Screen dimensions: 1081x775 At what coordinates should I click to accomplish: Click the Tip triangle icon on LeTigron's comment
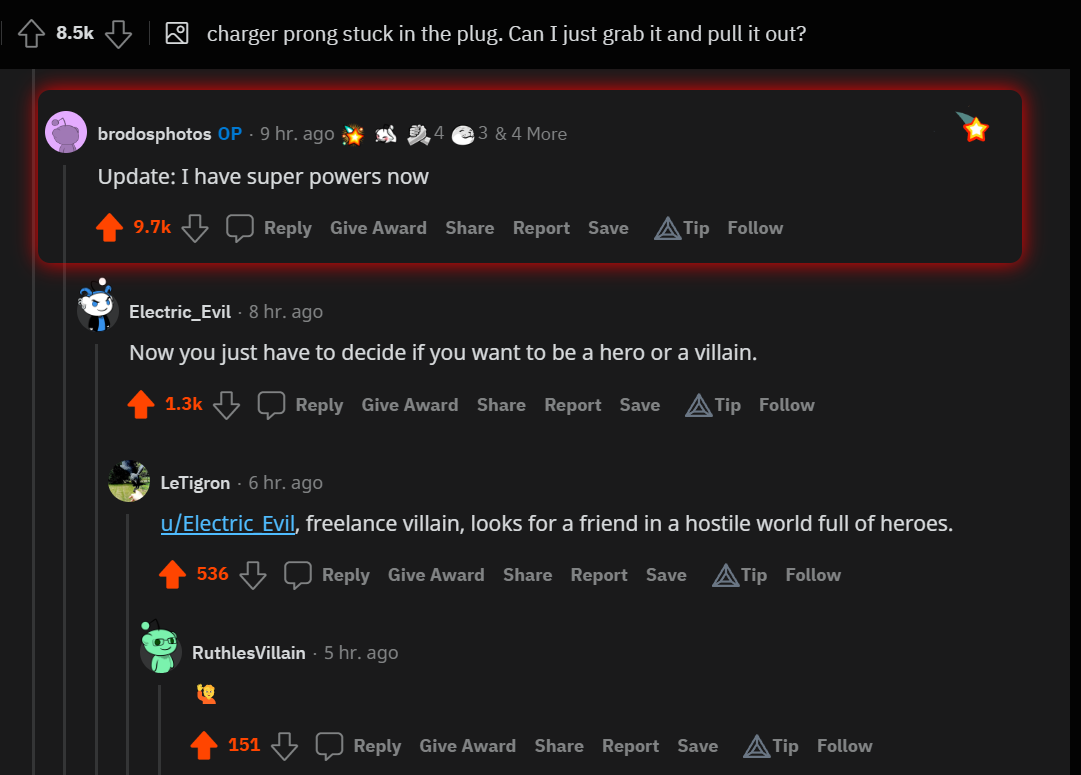coord(728,574)
